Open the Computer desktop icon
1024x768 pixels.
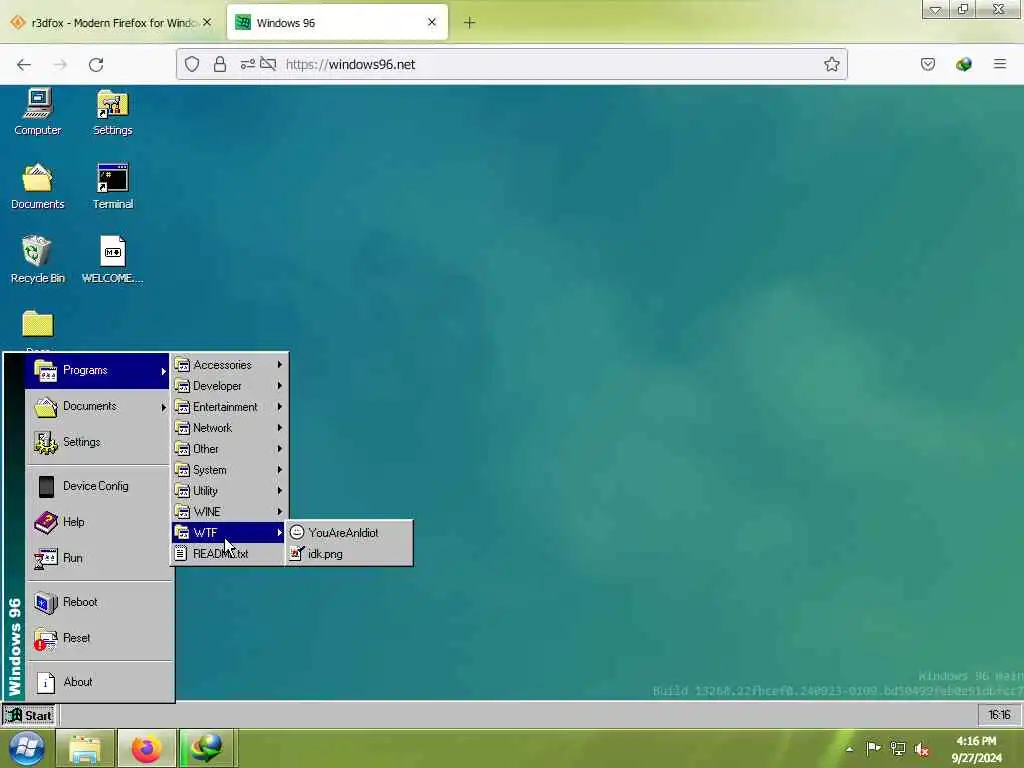click(38, 112)
